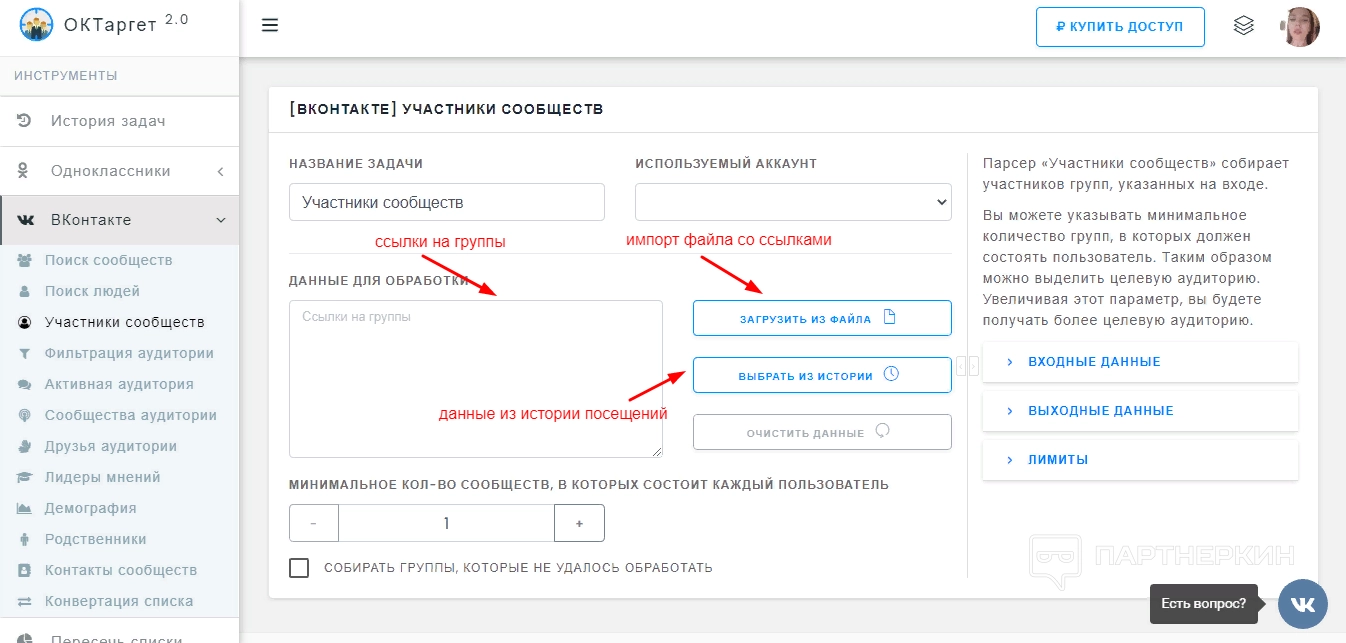Screen dimensions: 1346x643
Task: Click the Загрузить из файла button
Action: pos(822,319)
